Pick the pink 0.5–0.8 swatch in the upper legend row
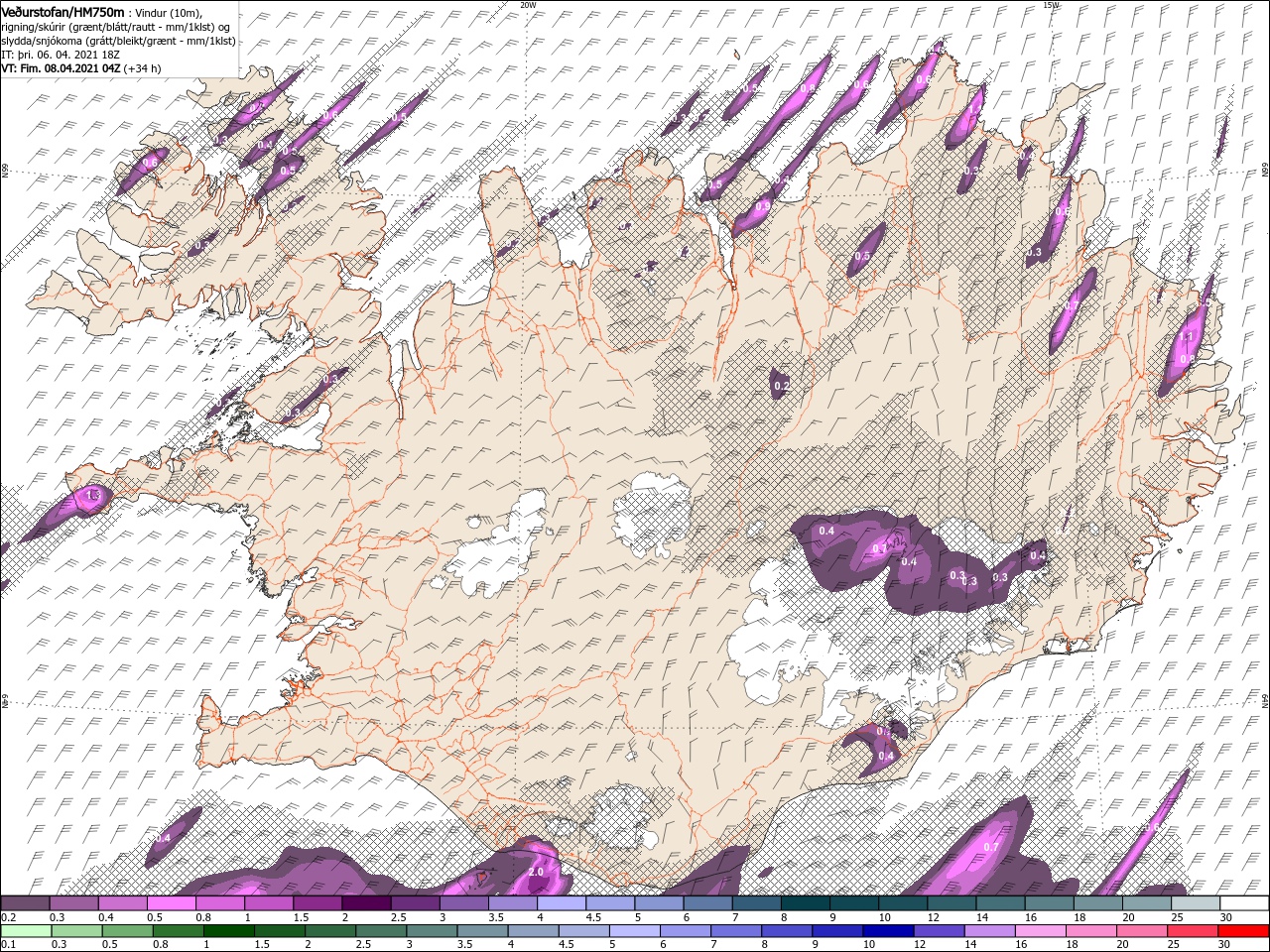This screenshot has height=952, width=1270. pyautogui.click(x=172, y=903)
